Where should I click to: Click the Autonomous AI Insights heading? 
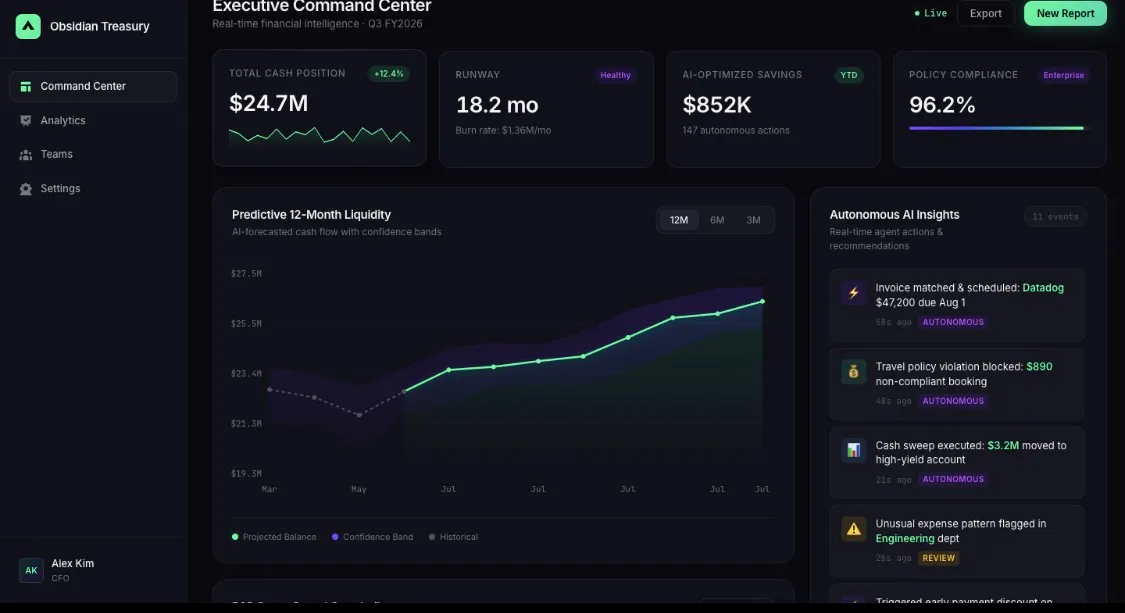(x=894, y=215)
